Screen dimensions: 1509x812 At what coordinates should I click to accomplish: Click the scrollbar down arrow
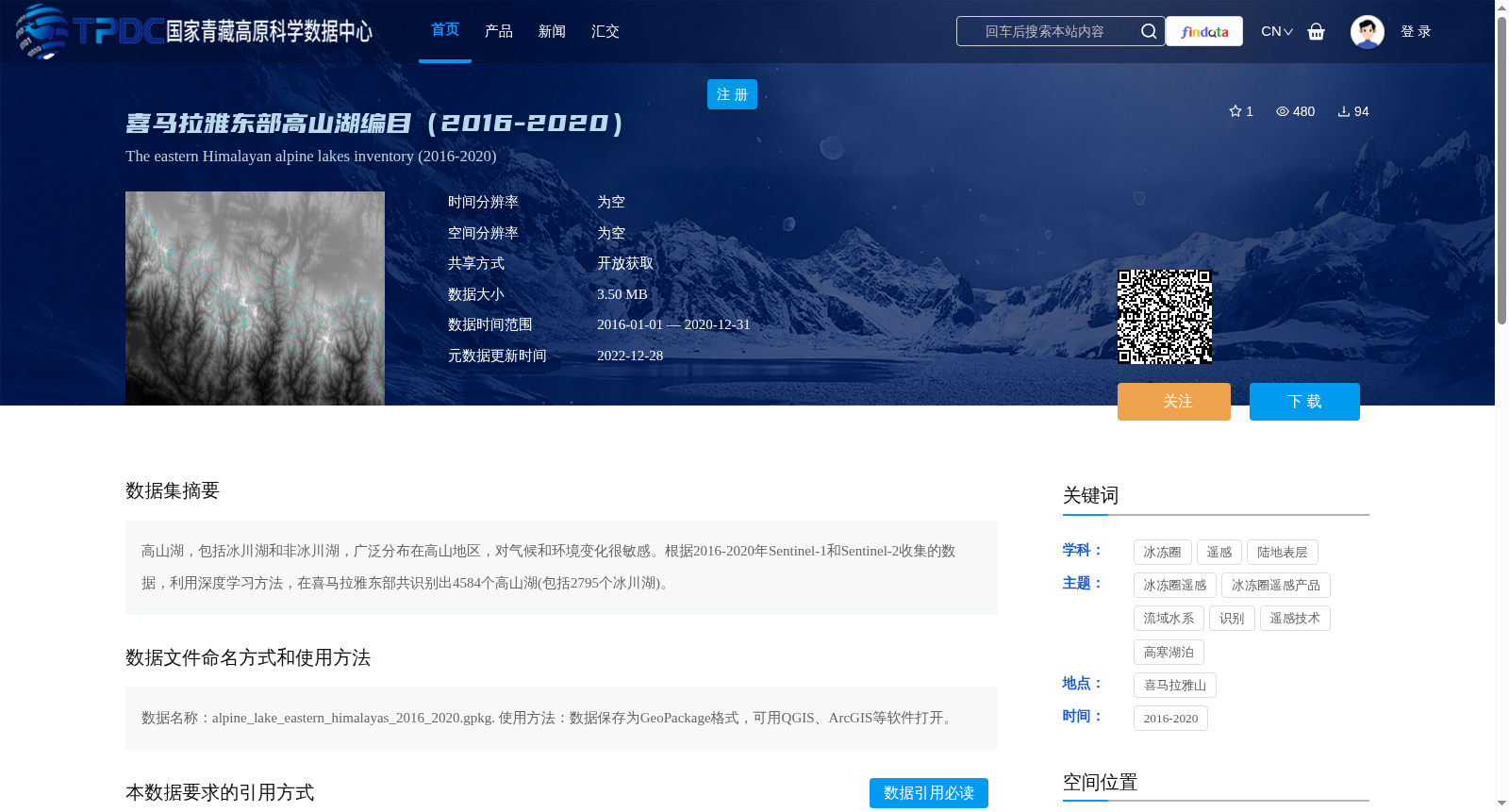pos(1501,804)
